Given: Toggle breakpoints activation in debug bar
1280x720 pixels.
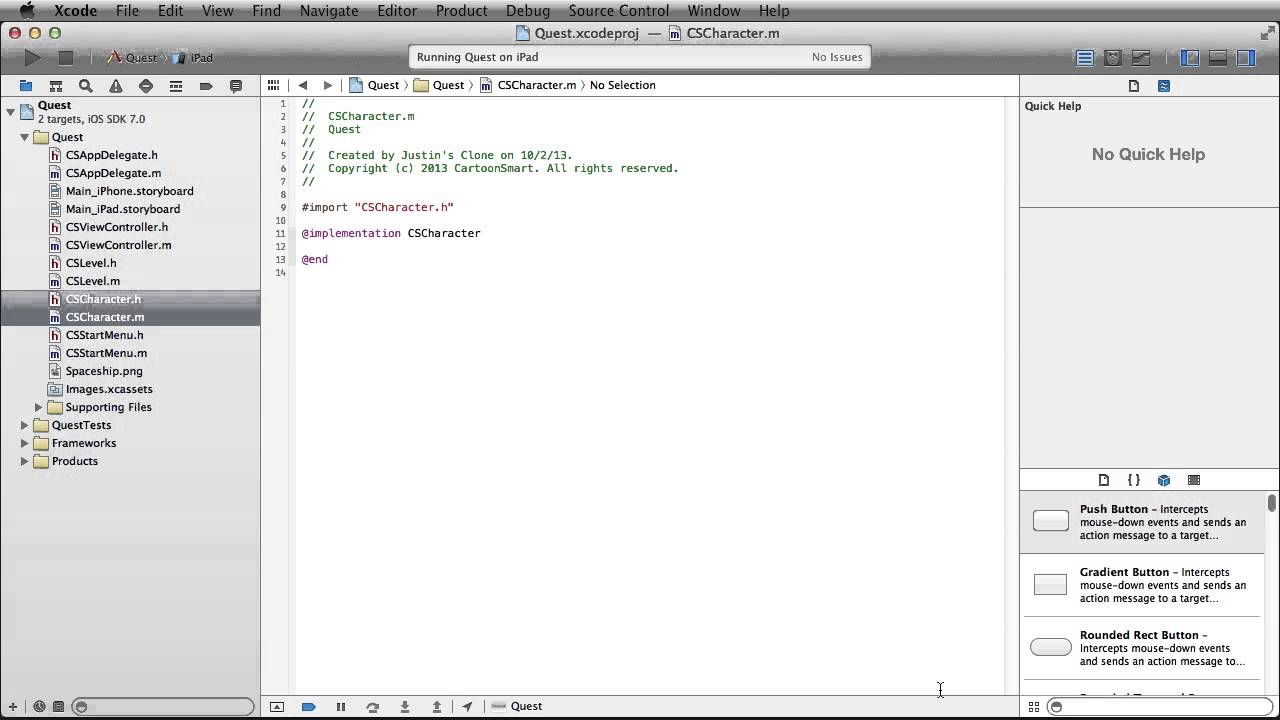Looking at the screenshot, I should coord(309,707).
